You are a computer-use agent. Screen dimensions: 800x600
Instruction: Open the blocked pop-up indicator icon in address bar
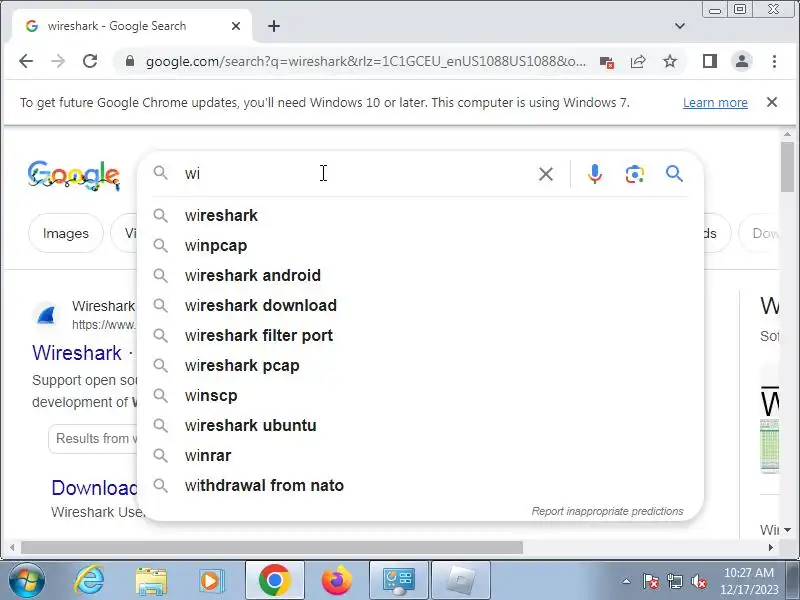coord(607,62)
